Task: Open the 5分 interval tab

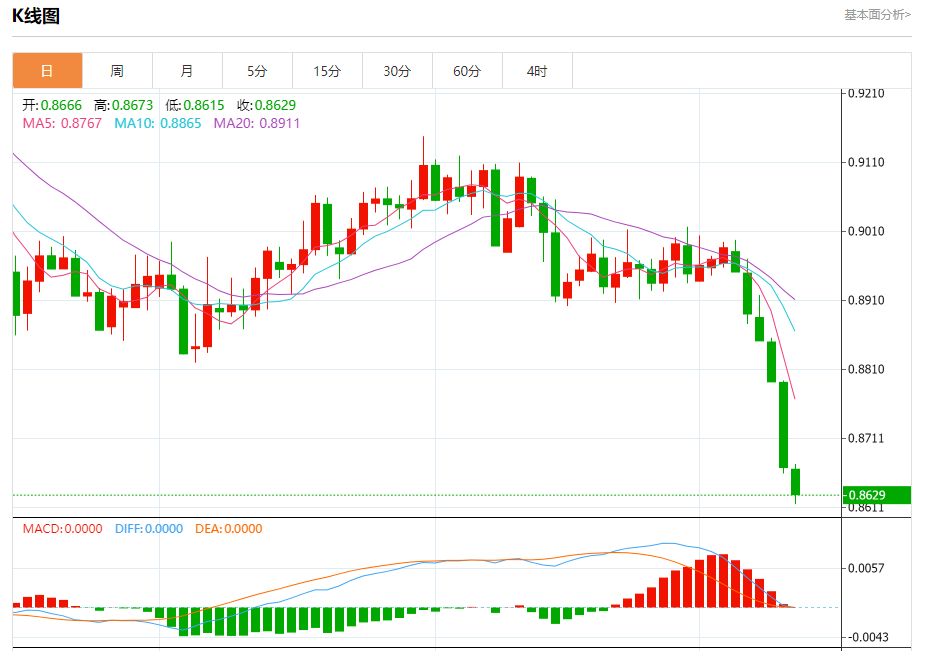Action: coord(257,71)
